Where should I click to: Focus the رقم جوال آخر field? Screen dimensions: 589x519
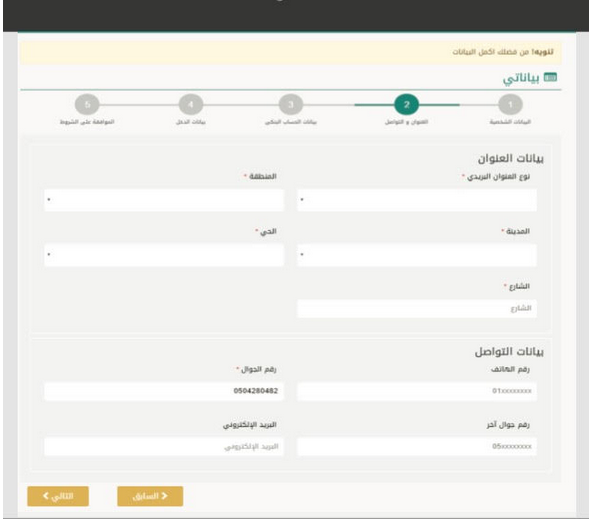pos(417,447)
